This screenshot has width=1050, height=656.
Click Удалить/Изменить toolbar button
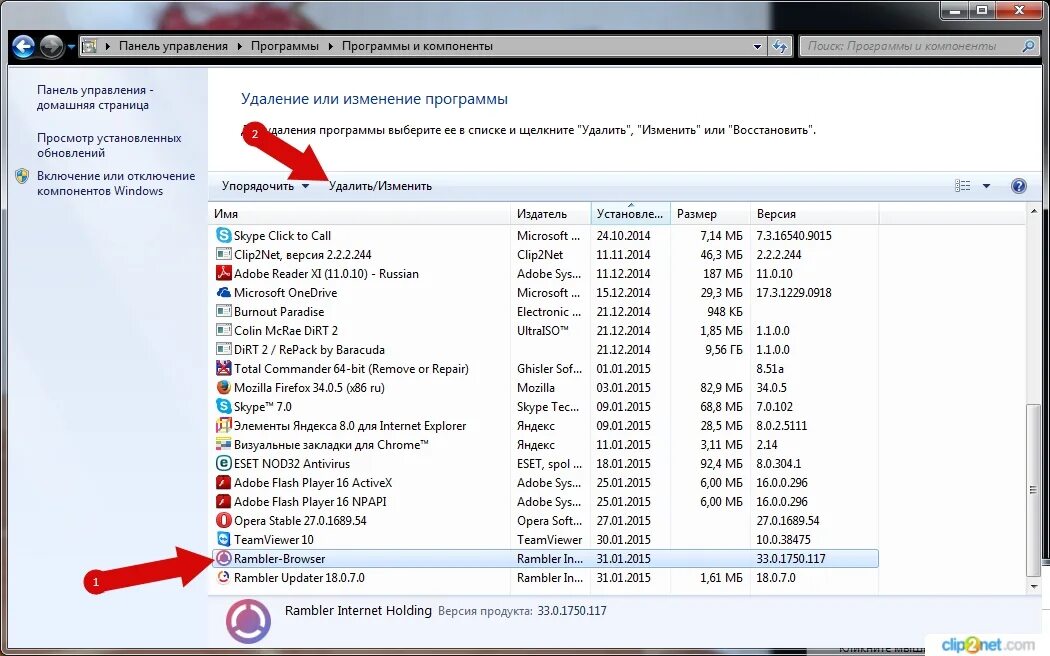coord(380,186)
